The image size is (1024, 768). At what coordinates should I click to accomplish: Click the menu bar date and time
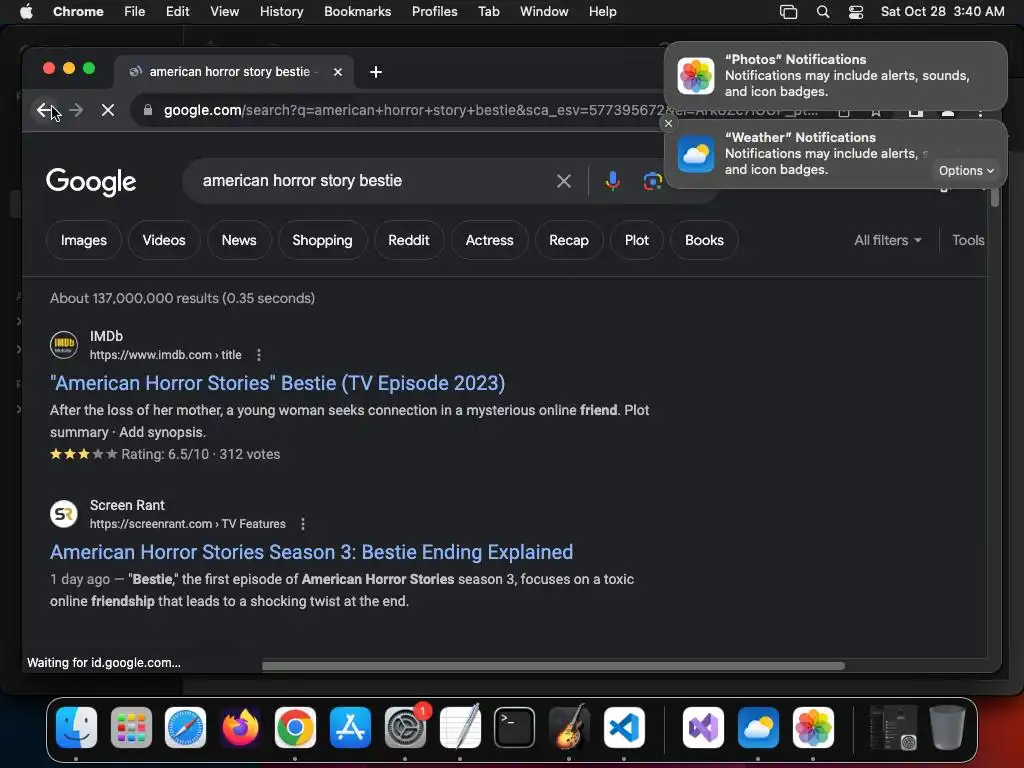pyautogui.click(x=942, y=12)
